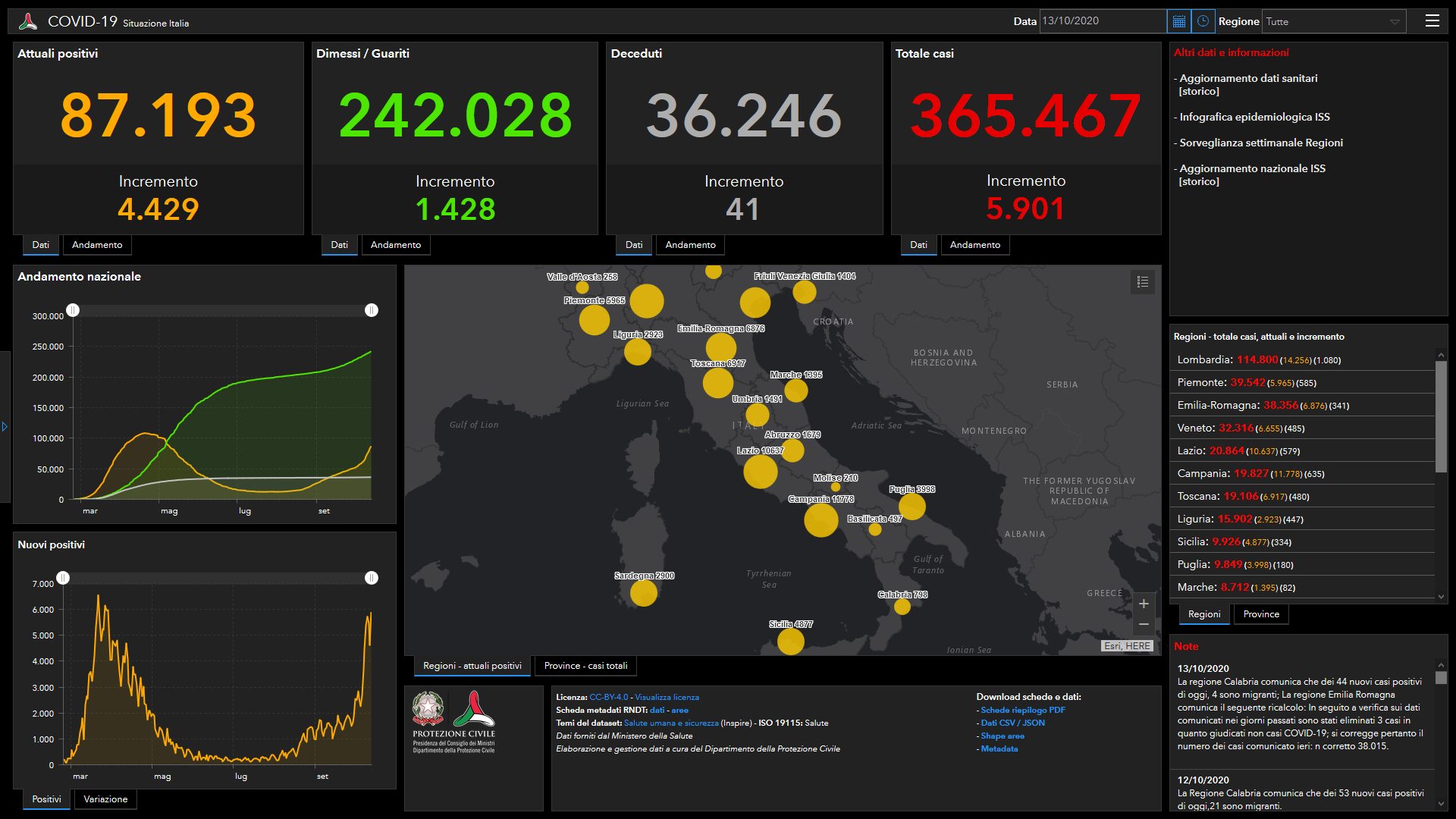Select Umbria bubble on the map
The width and height of the screenshot is (1456, 819).
click(758, 415)
